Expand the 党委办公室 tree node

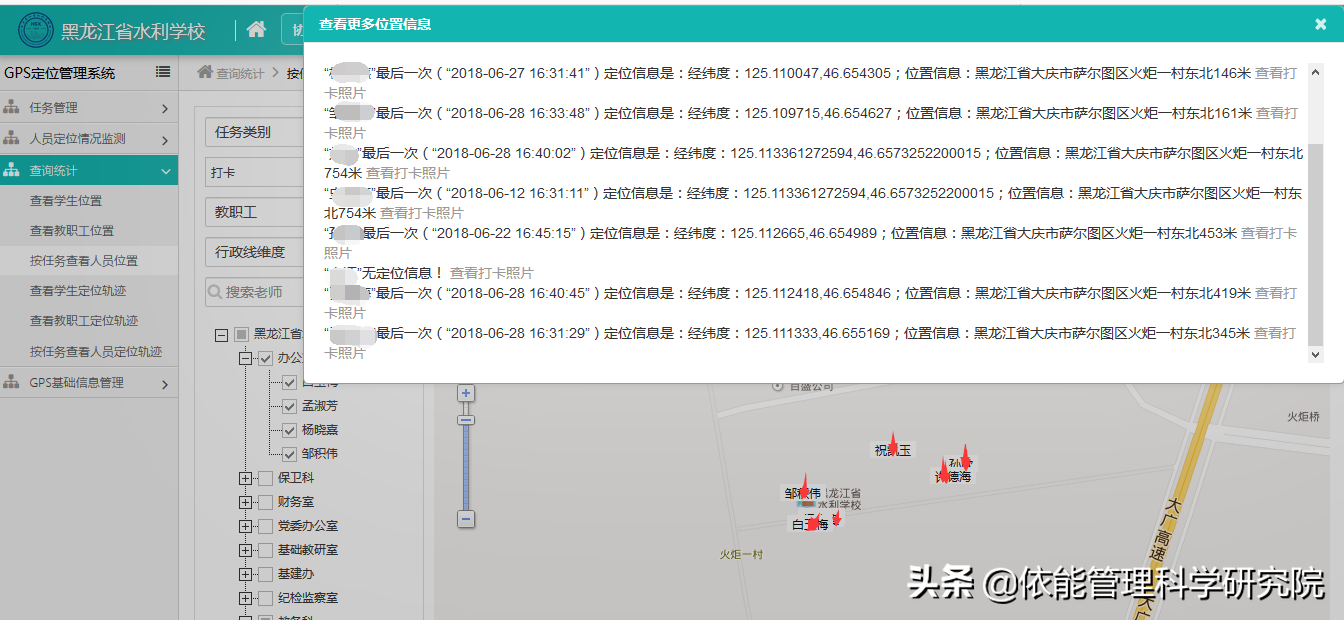(245, 526)
